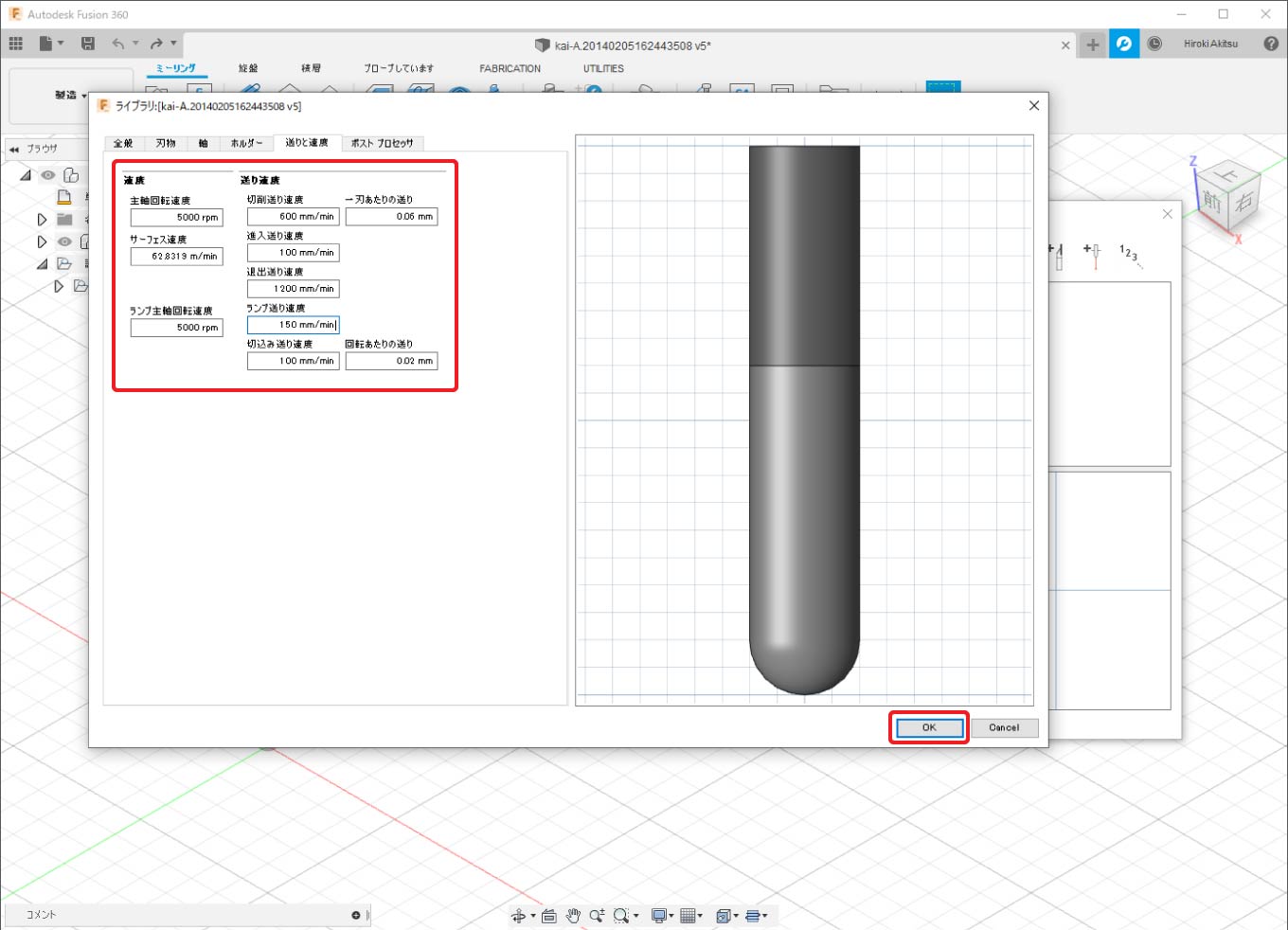This screenshot has width=1288, height=930.
Task: Switch to the ホルダー tab
Action: pyautogui.click(x=246, y=143)
